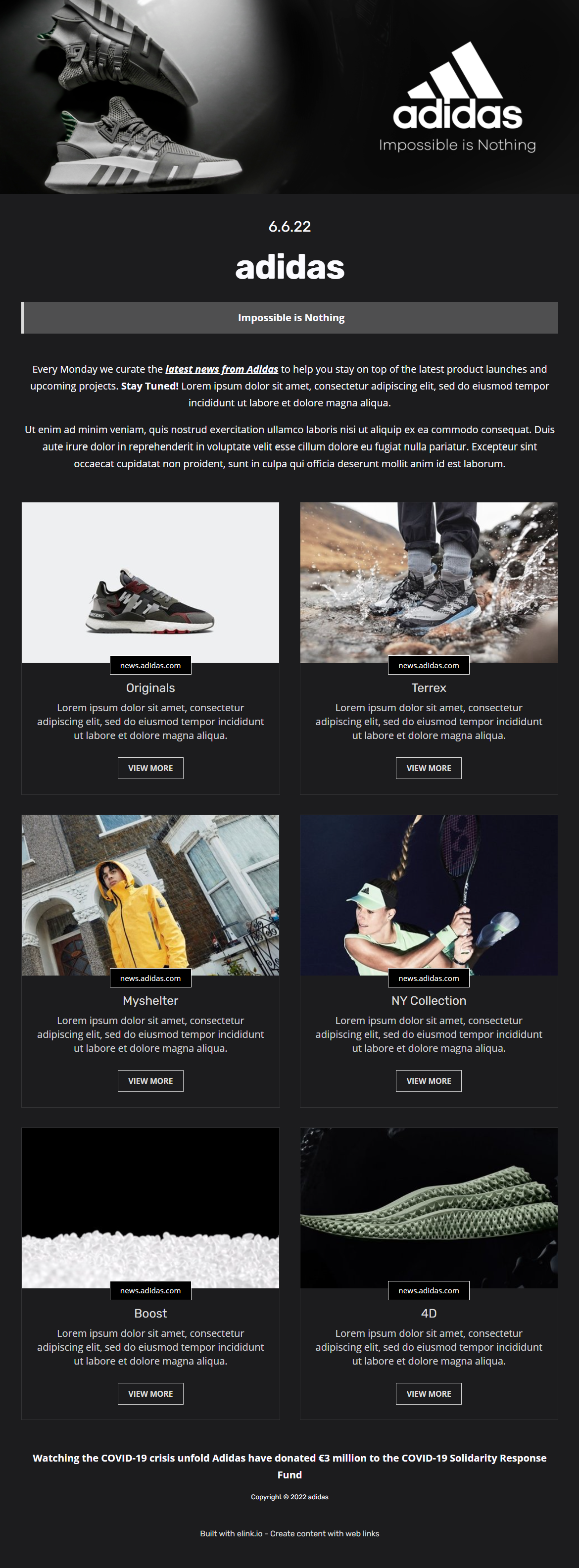The height and width of the screenshot is (1568, 579).
Task: Open the yellow jacket Myshelter image
Action: [150, 895]
